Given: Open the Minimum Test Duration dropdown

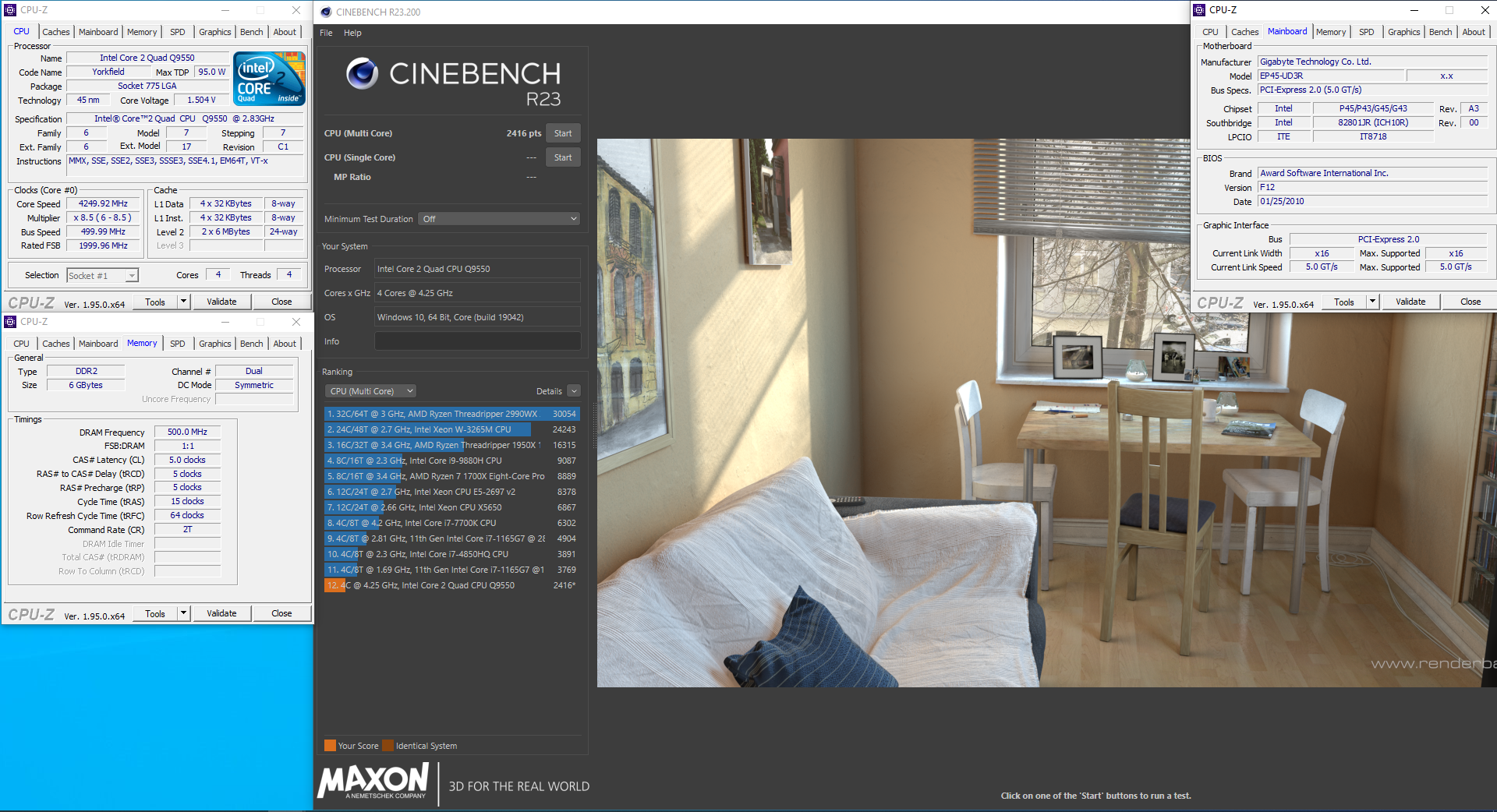Looking at the screenshot, I should click(x=499, y=219).
